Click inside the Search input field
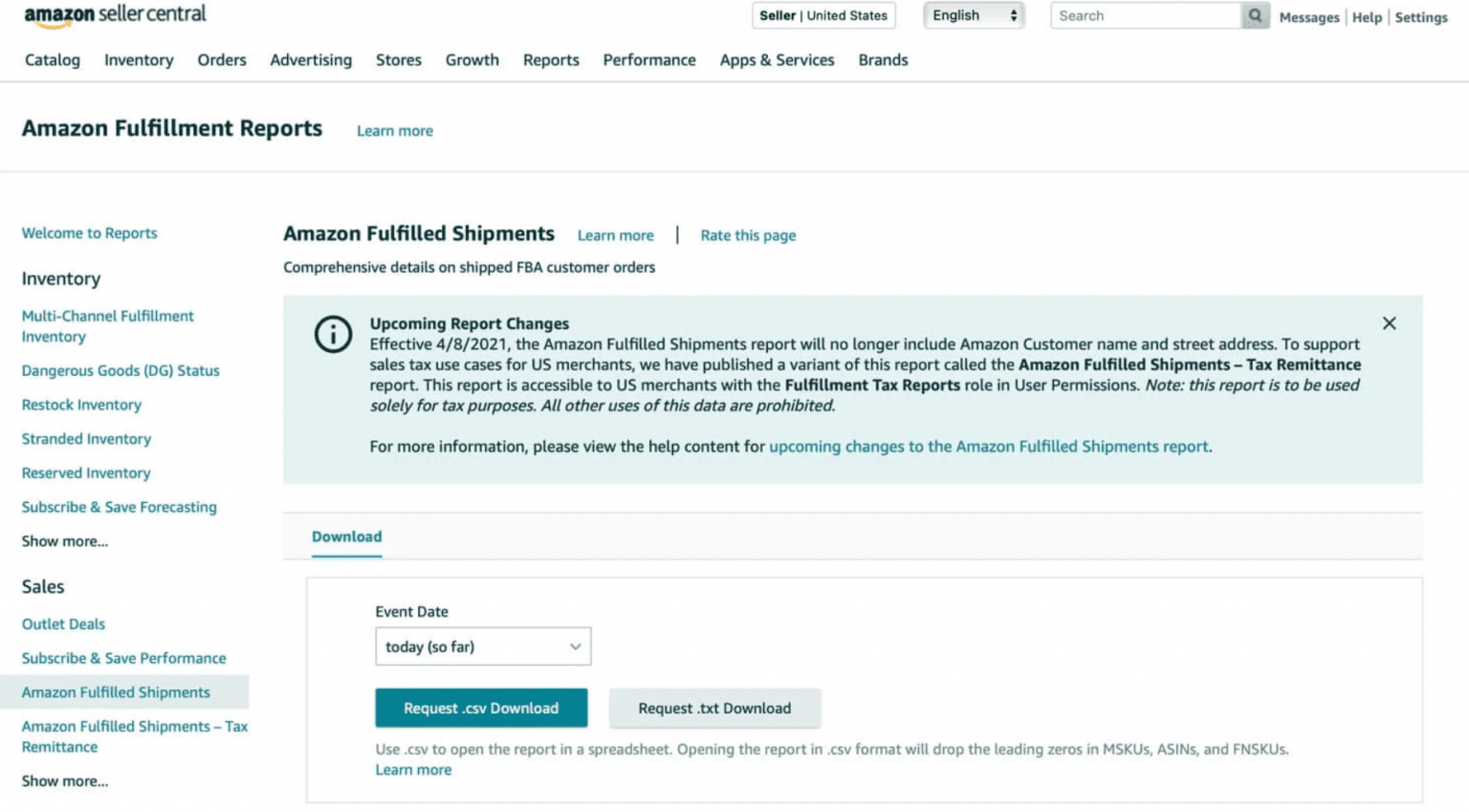This screenshot has height=812, width=1469. (1148, 15)
